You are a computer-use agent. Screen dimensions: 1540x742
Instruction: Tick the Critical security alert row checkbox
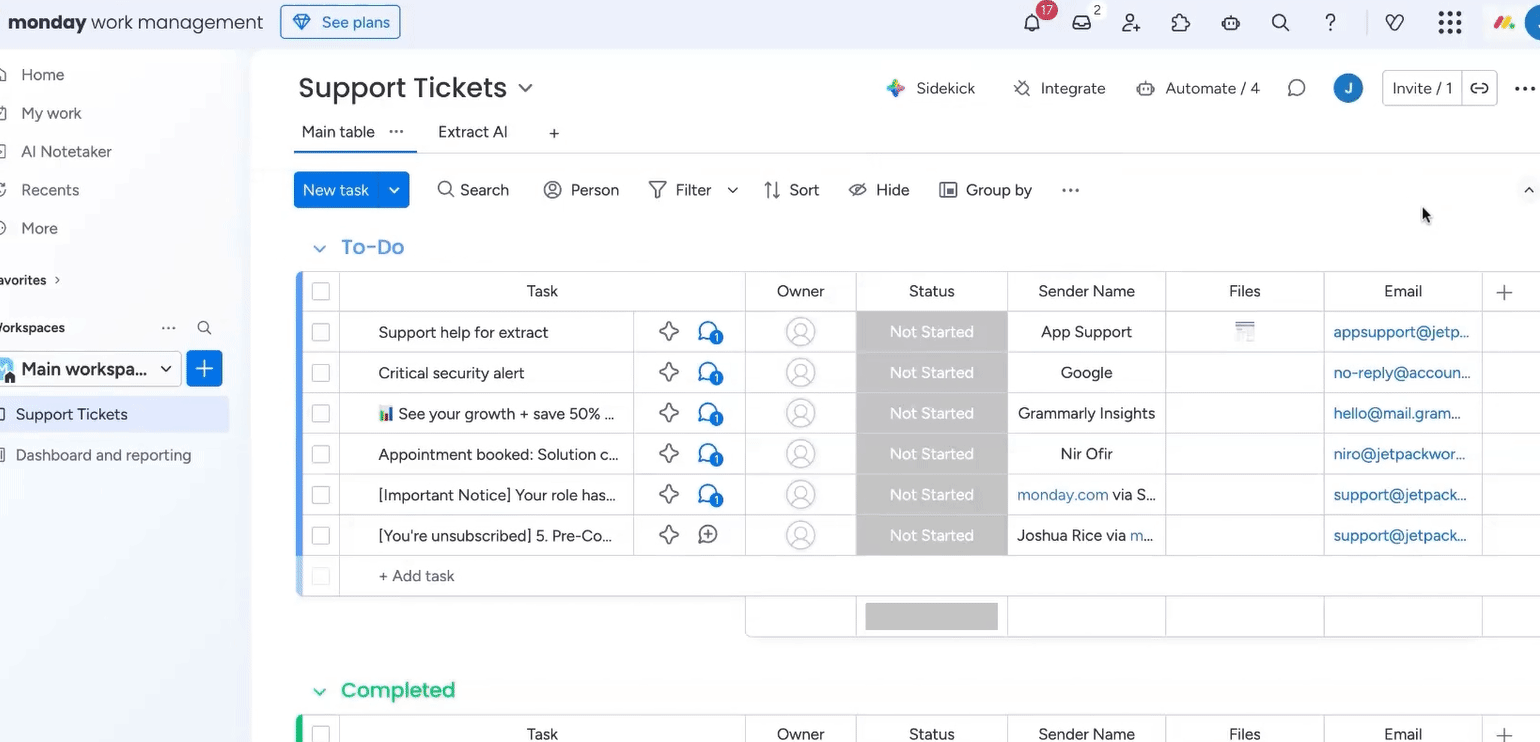click(321, 373)
